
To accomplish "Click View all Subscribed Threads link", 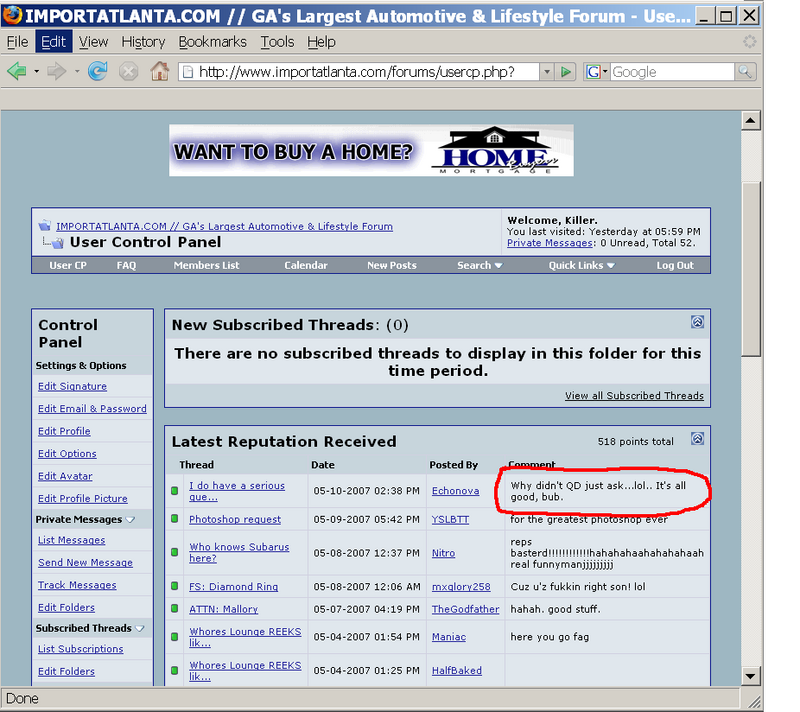I will (634, 396).
